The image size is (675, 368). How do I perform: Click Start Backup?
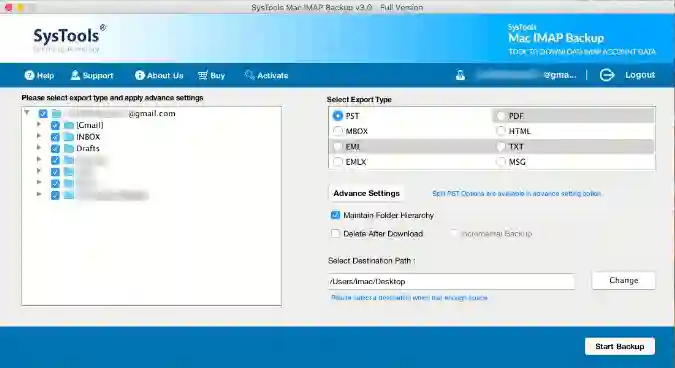pos(619,346)
